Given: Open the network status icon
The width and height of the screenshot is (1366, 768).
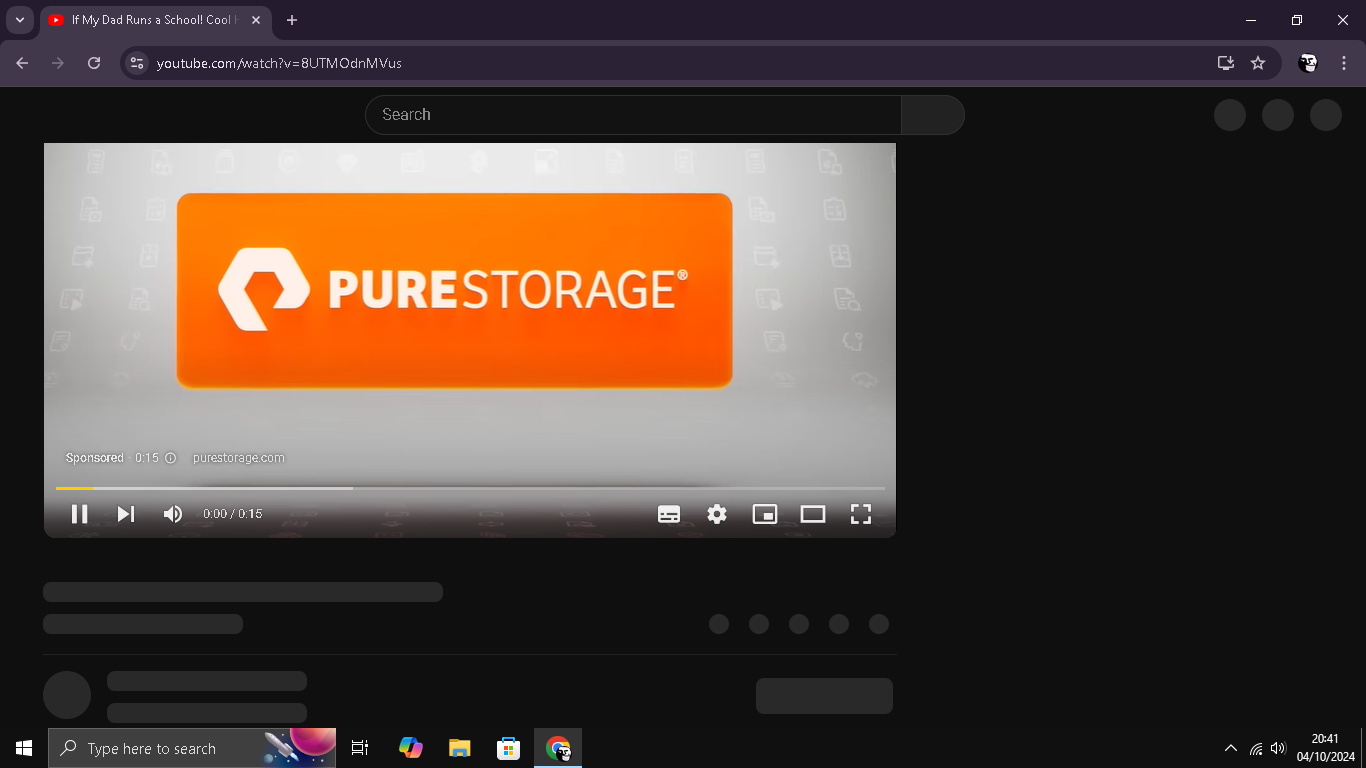Looking at the screenshot, I should pyautogui.click(x=1256, y=748).
